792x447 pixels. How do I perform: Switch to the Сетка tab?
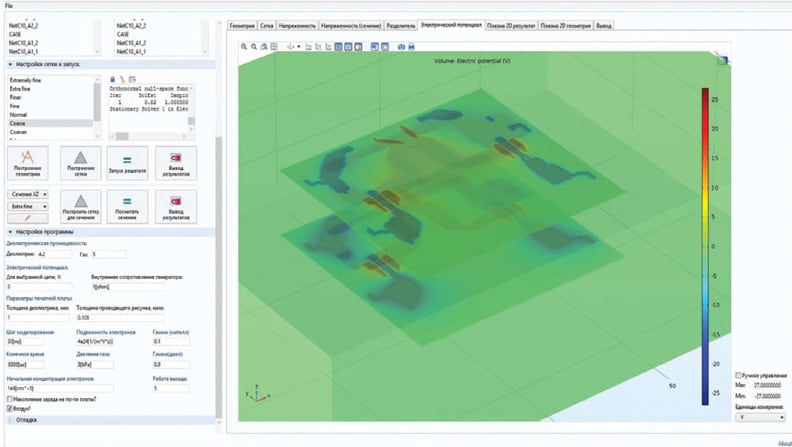pyautogui.click(x=267, y=26)
